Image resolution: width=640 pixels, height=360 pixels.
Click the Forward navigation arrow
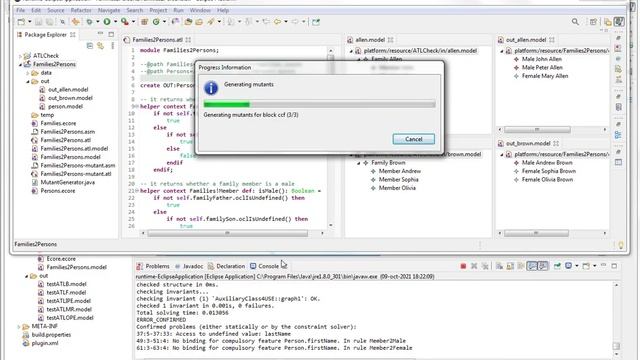295,22
